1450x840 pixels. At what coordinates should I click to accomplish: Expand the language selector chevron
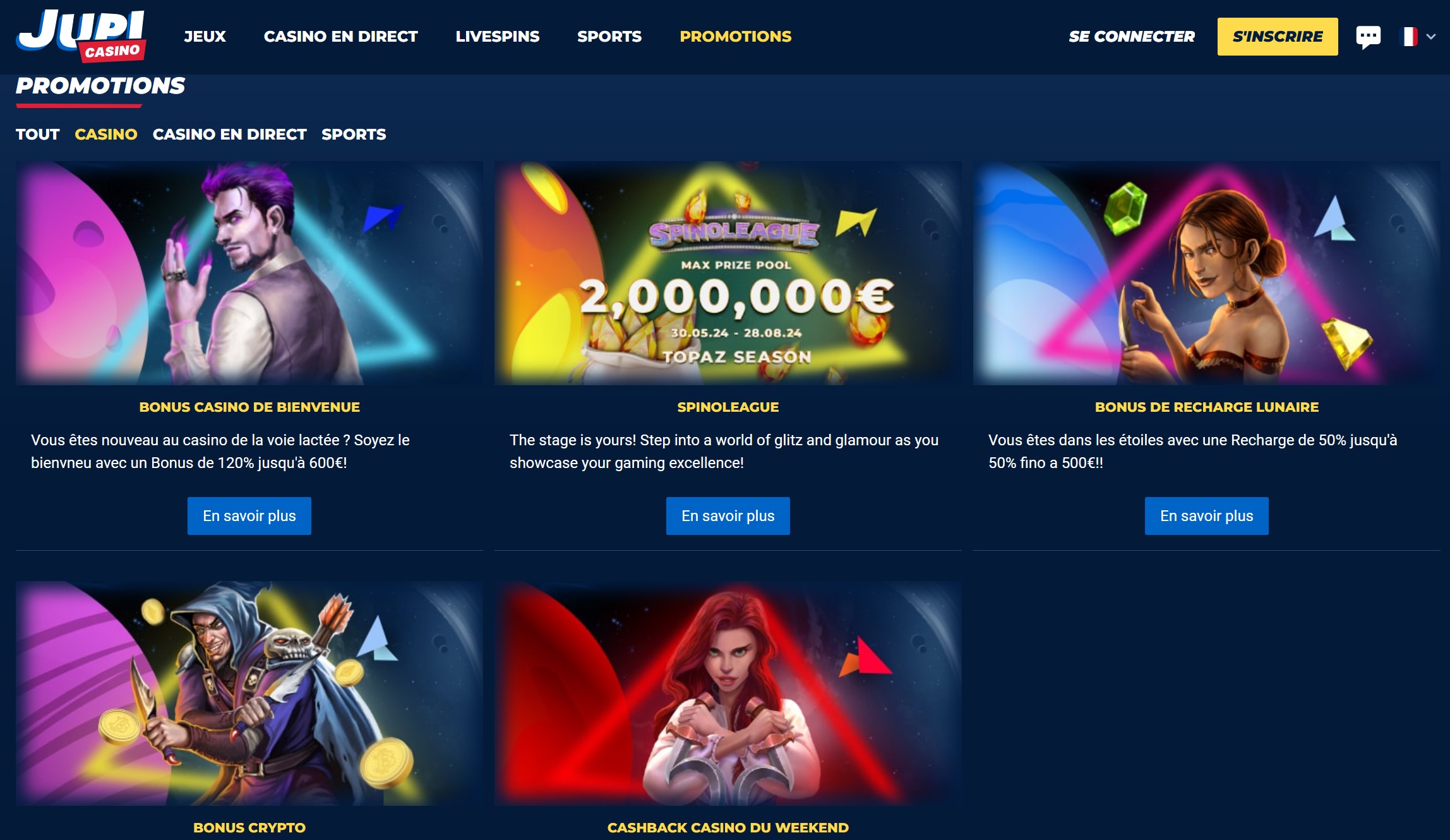click(1431, 37)
